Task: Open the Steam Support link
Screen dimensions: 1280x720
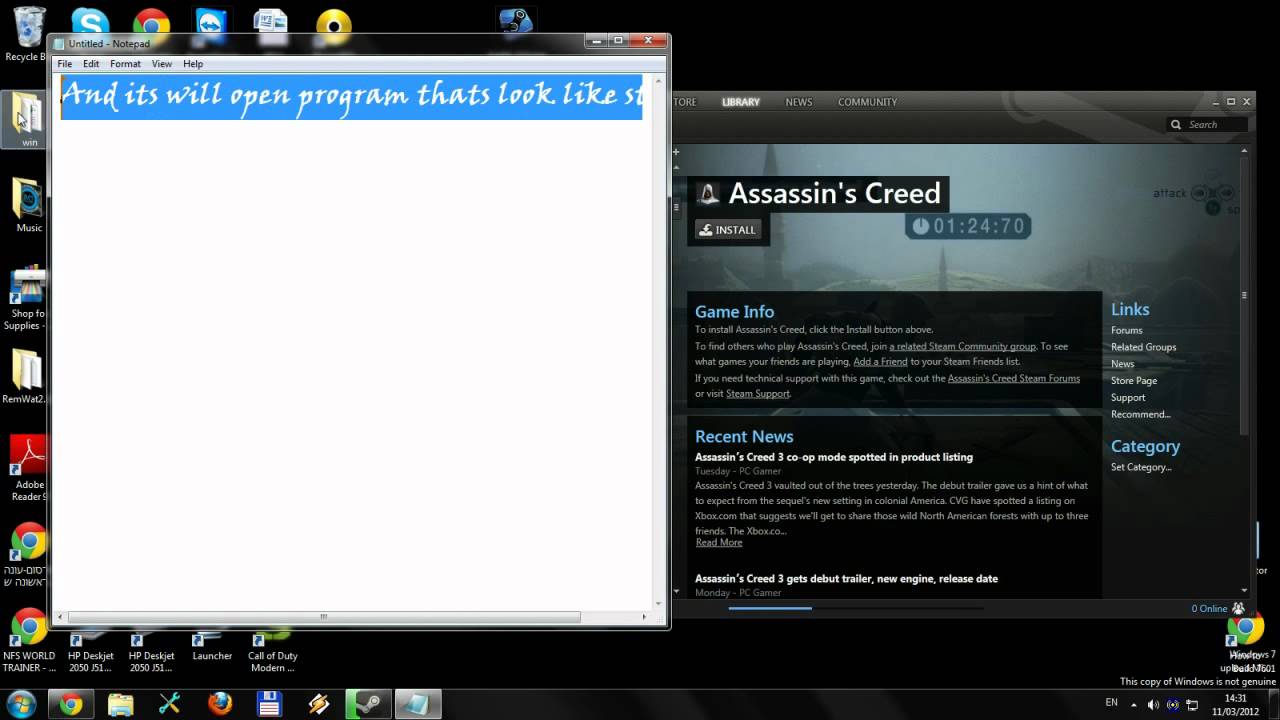Action: click(758, 394)
